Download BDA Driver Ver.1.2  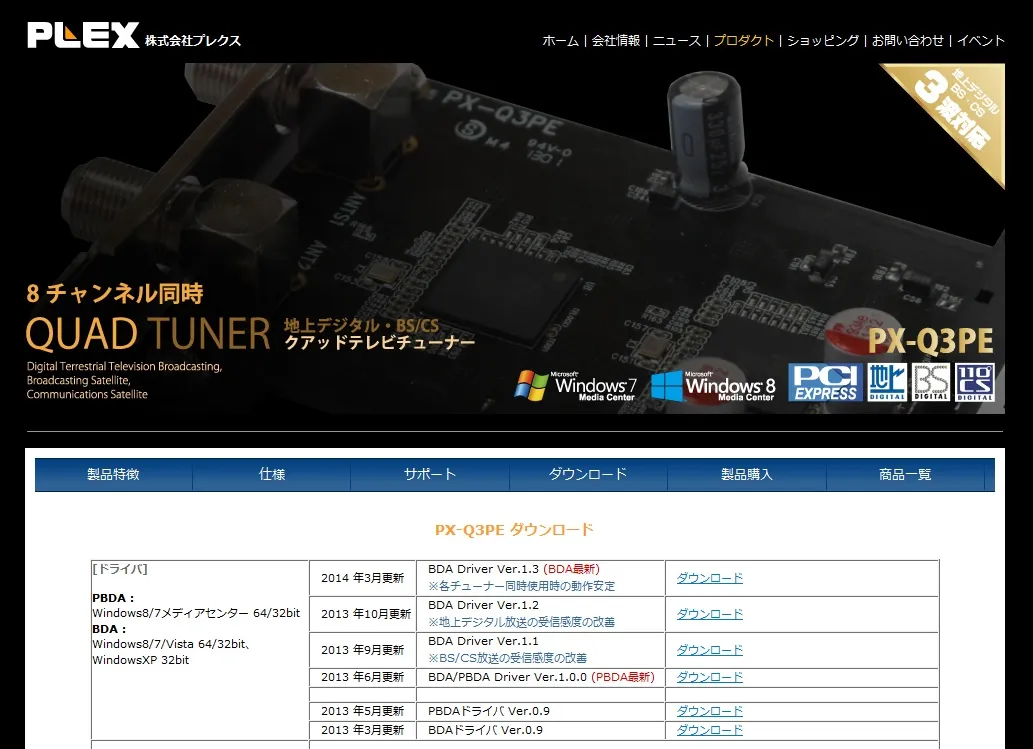(710, 614)
